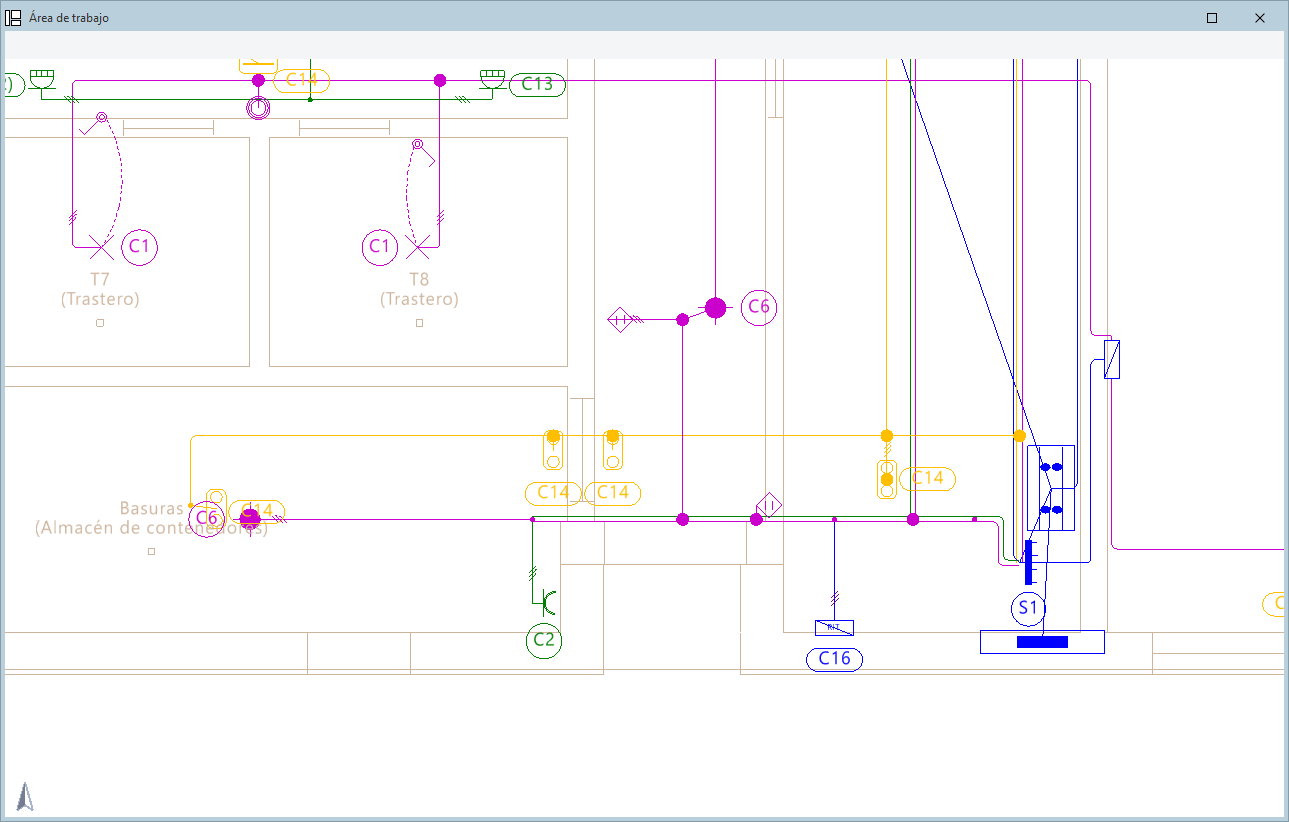
Task: Click the T7 (Trastero) room label
Action: [100, 289]
